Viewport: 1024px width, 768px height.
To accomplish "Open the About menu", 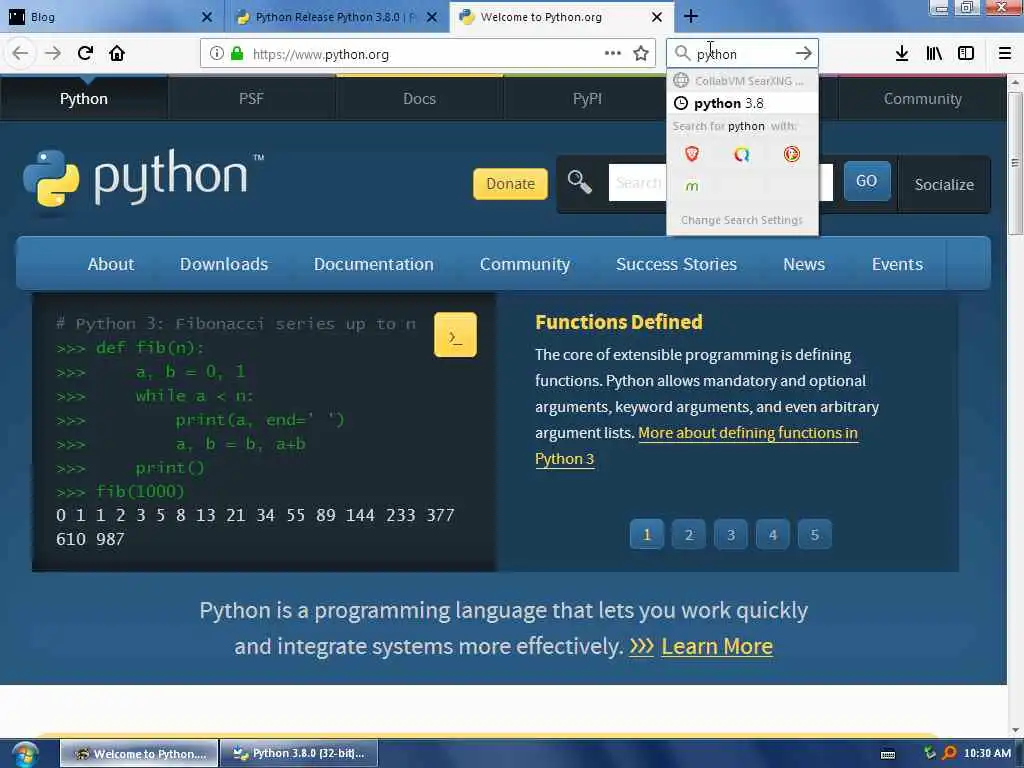I will (x=111, y=264).
